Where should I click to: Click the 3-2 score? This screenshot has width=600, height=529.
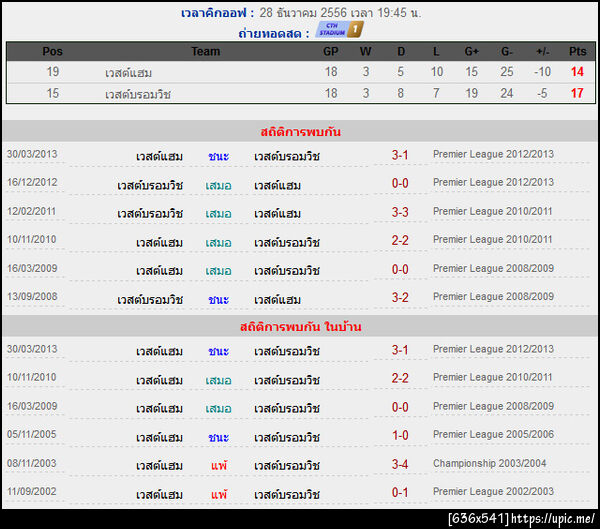pos(400,297)
